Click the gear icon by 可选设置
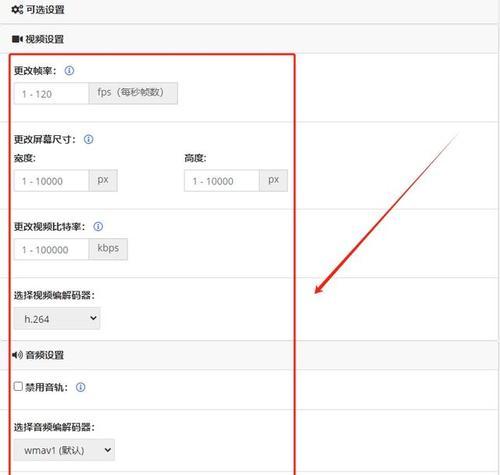 pyautogui.click(x=17, y=10)
